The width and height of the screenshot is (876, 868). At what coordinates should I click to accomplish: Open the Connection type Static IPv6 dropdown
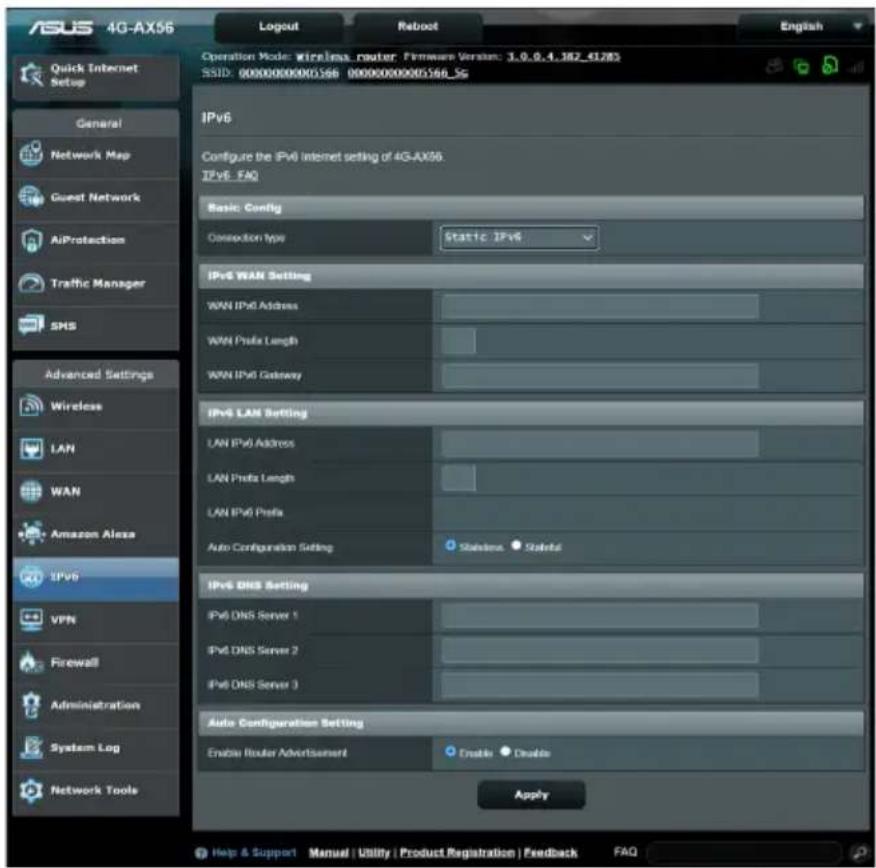click(x=519, y=237)
